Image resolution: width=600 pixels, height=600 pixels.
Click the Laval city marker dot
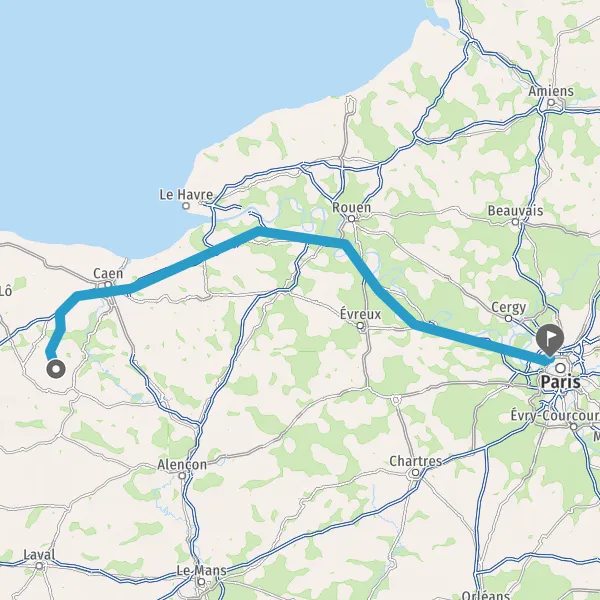(39, 566)
